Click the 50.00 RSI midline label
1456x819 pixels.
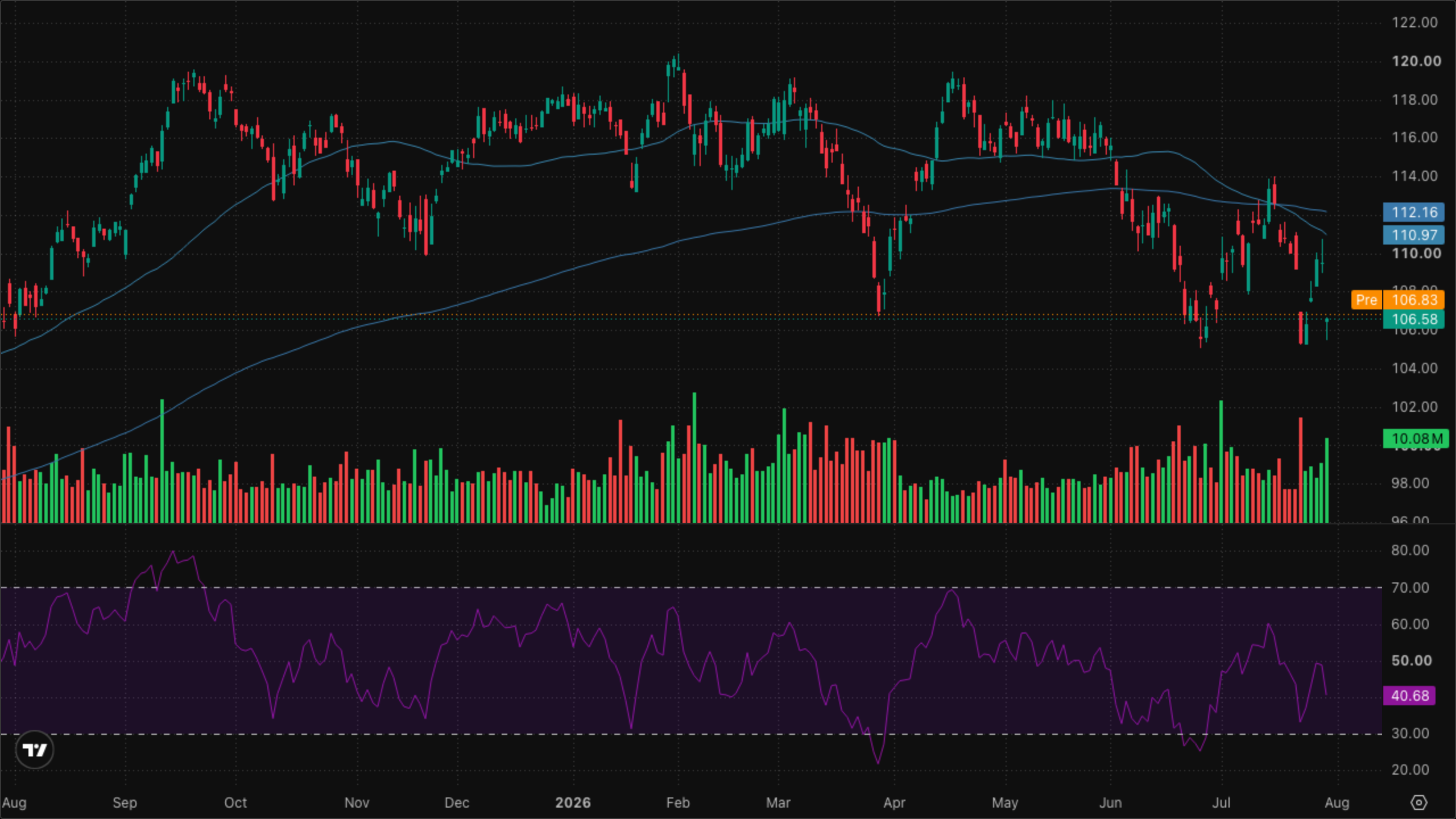(1411, 660)
